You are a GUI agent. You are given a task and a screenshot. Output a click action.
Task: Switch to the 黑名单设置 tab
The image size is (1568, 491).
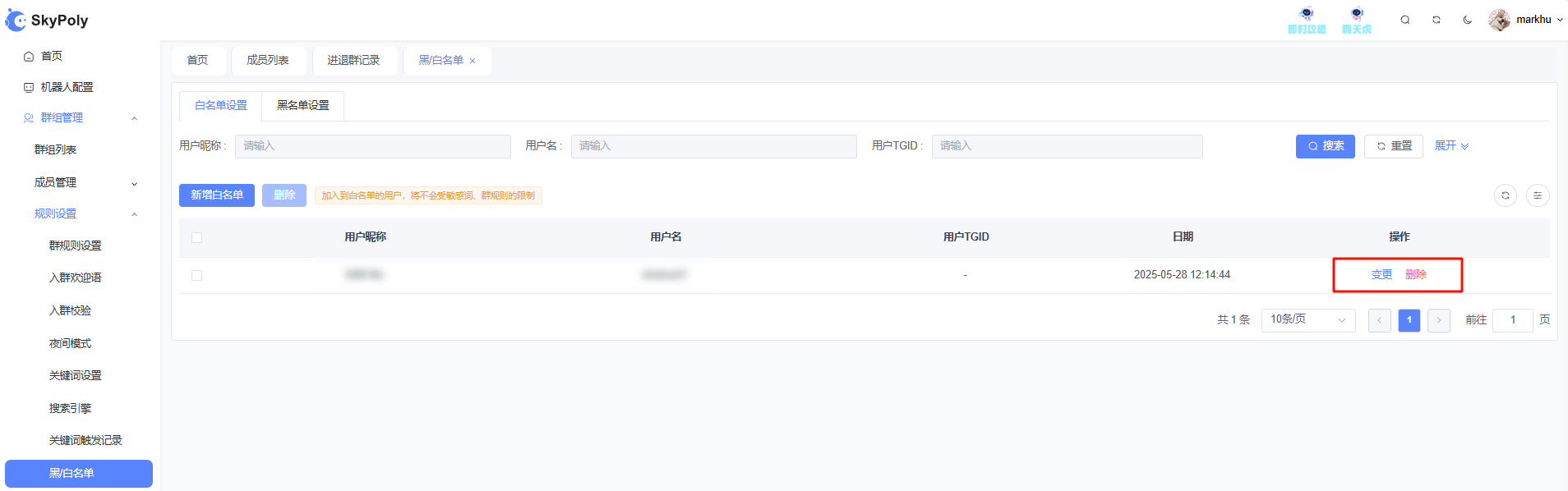(x=303, y=106)
